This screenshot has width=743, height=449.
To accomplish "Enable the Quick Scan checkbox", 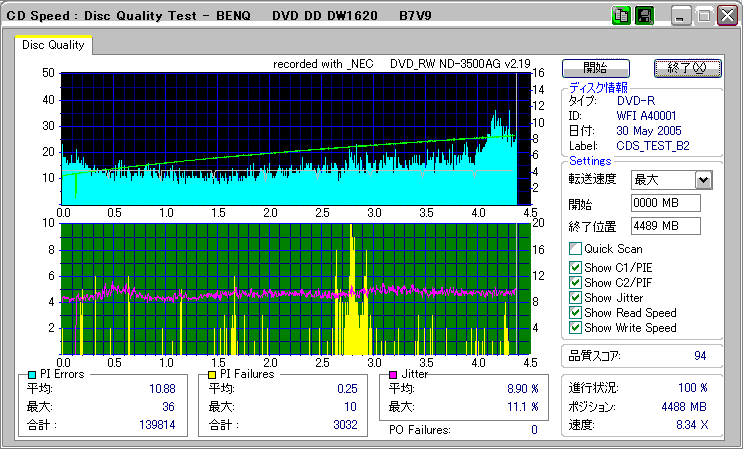I will pos(575,249).
